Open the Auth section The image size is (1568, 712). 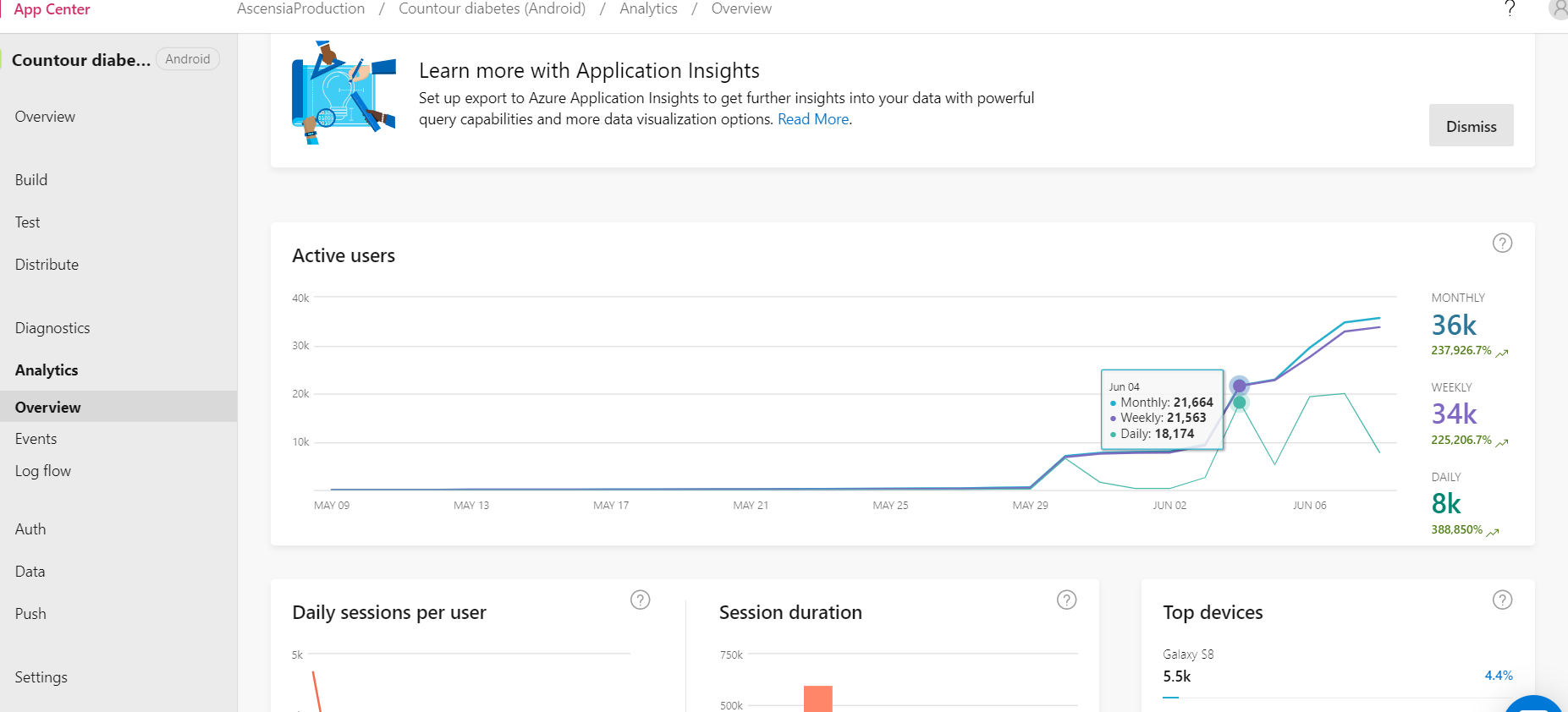pyautogui.click(x=30, y=529)
